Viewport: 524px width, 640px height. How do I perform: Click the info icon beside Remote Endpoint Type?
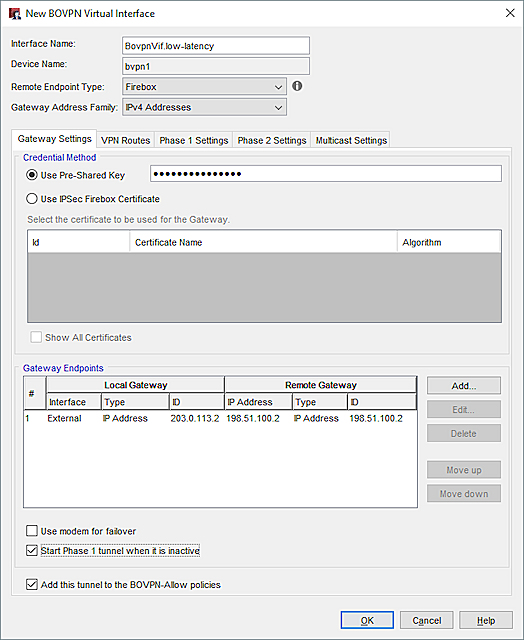(297, 86)
